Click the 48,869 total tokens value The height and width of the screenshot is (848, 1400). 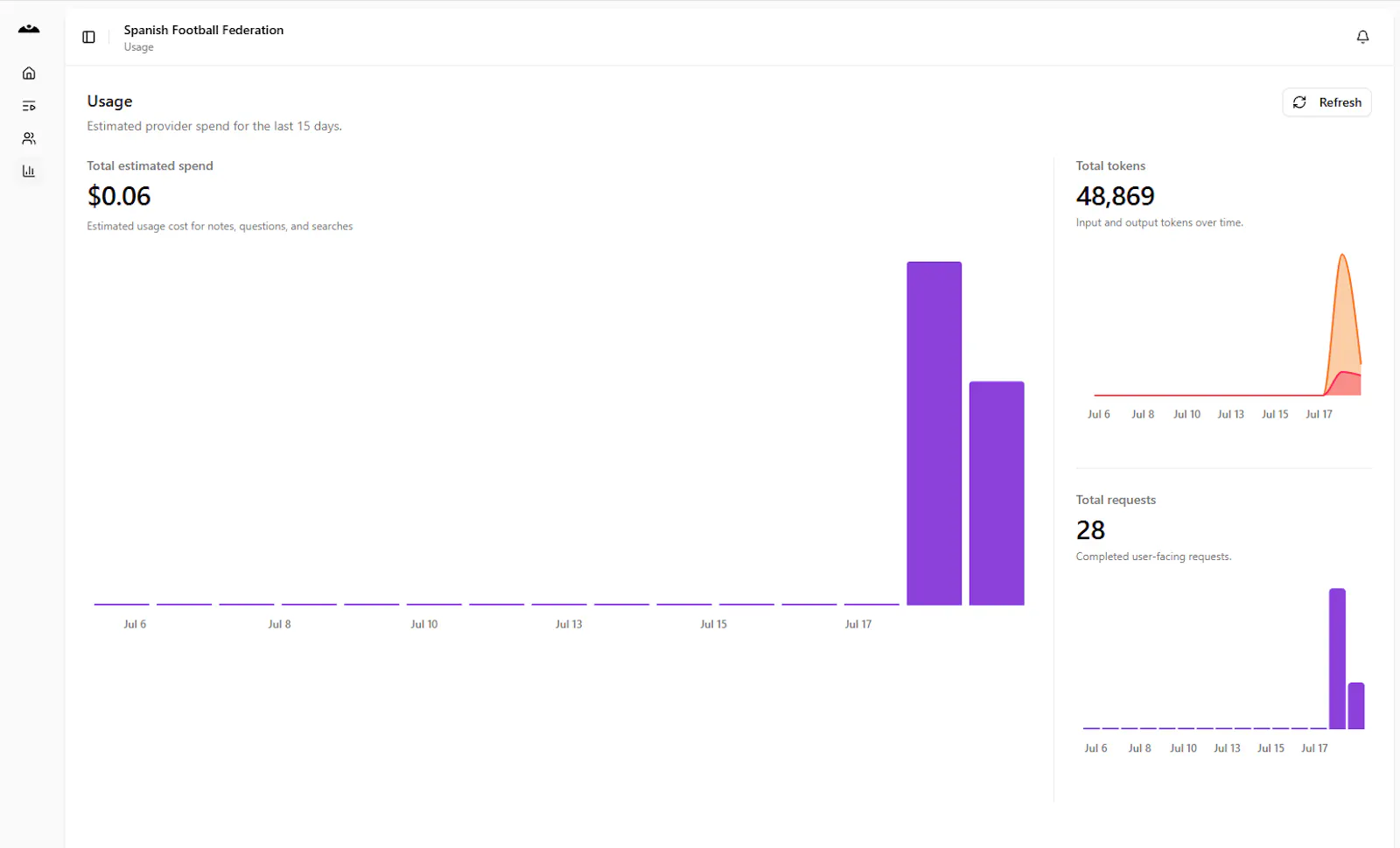pos(1115,196)
